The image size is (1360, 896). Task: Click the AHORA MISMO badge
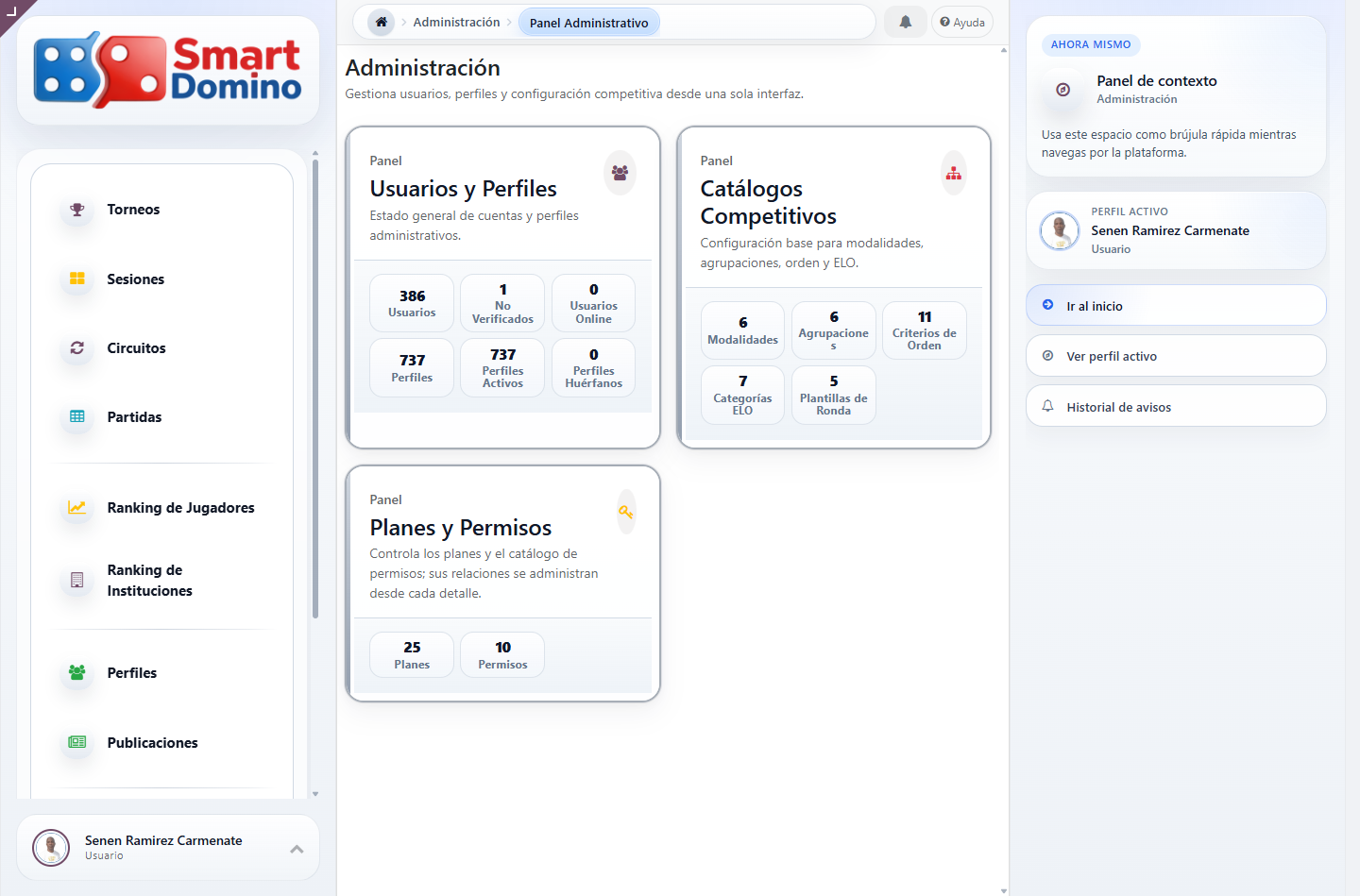(x=1091, y=44)
